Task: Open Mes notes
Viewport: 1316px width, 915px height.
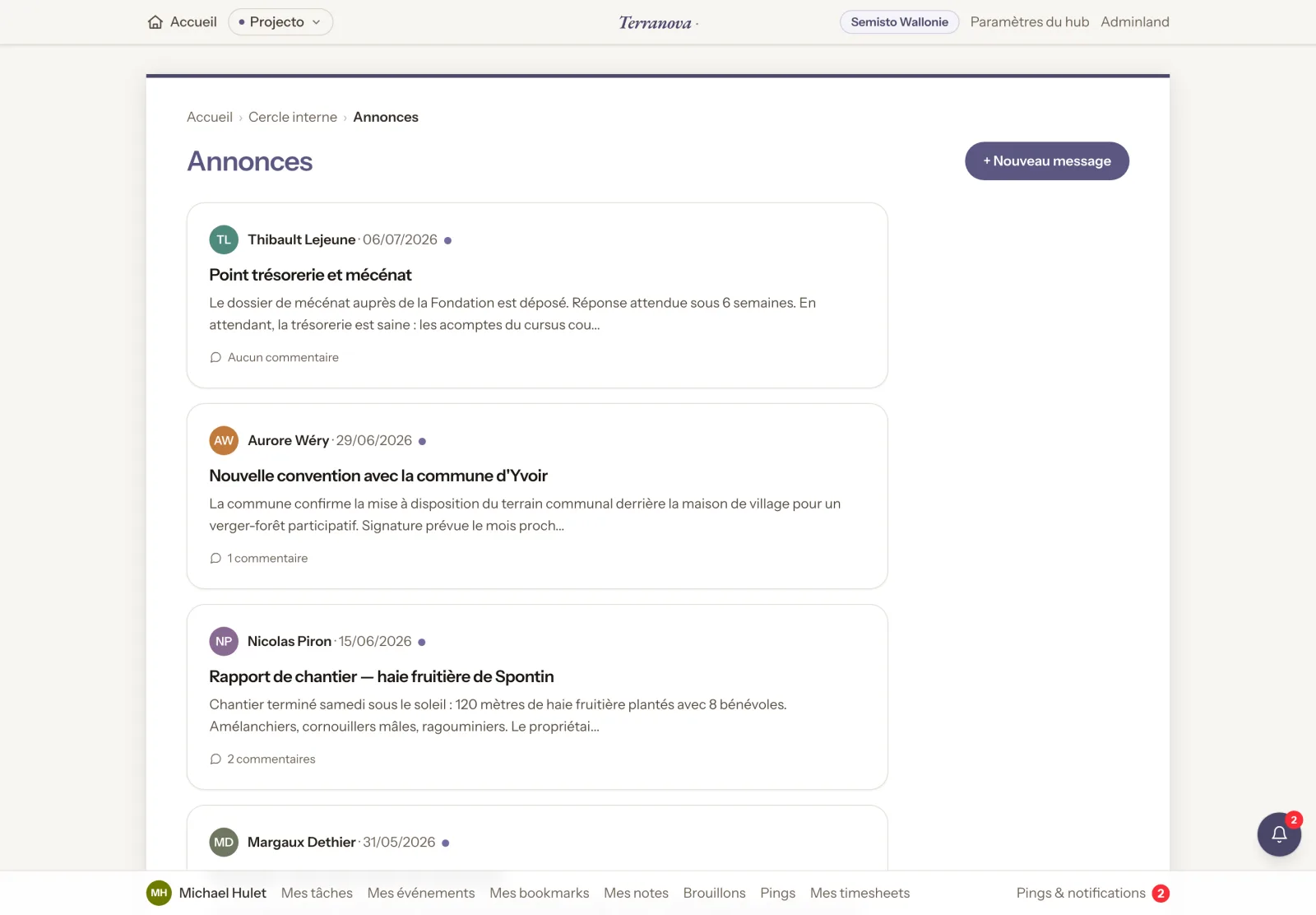Action: (x=636, y=893)
